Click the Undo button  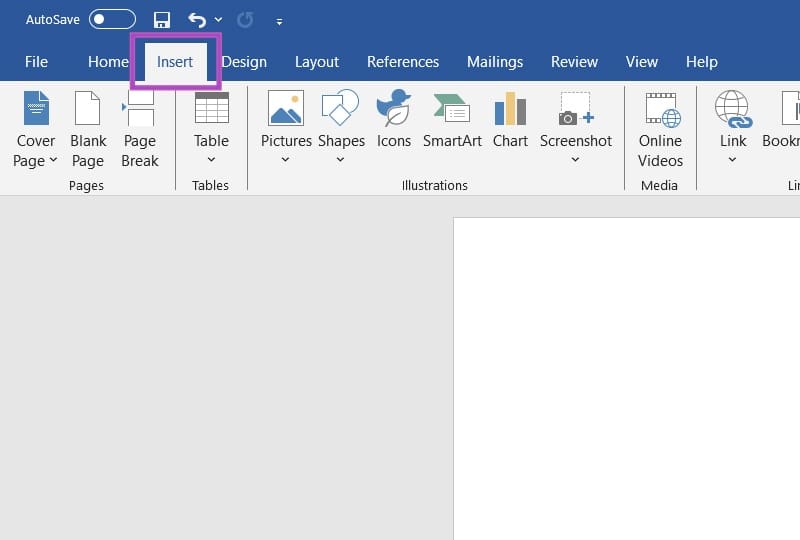197,20
